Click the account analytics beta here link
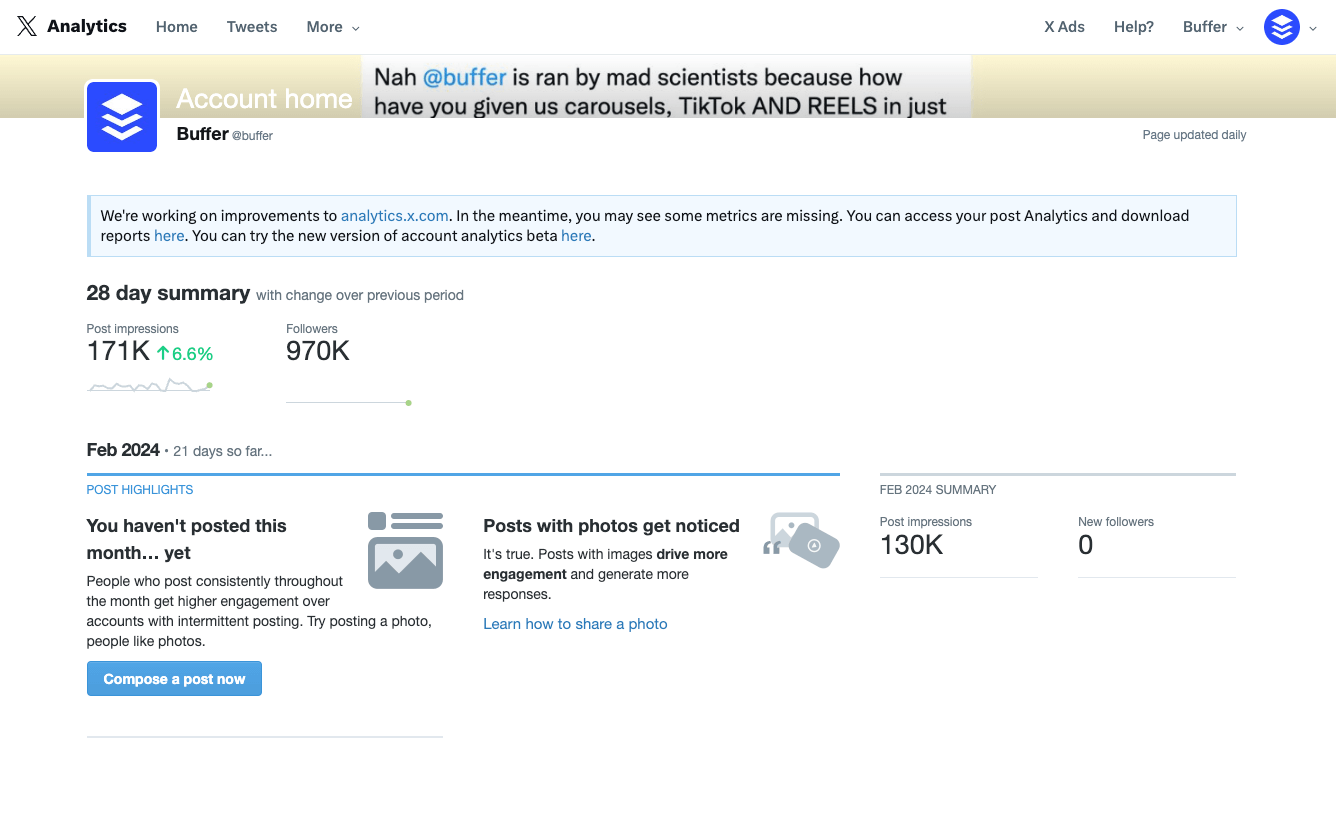Screen dimensions: 1336x813 [576, 236]
